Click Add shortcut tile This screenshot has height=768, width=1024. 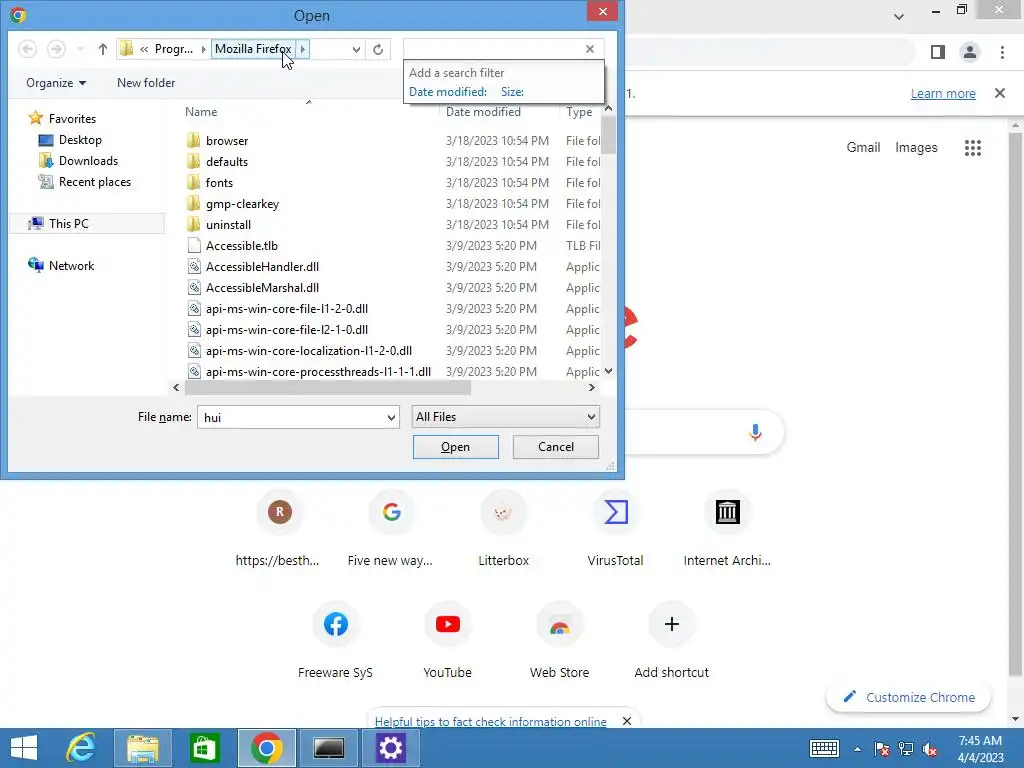pos(671,641)
